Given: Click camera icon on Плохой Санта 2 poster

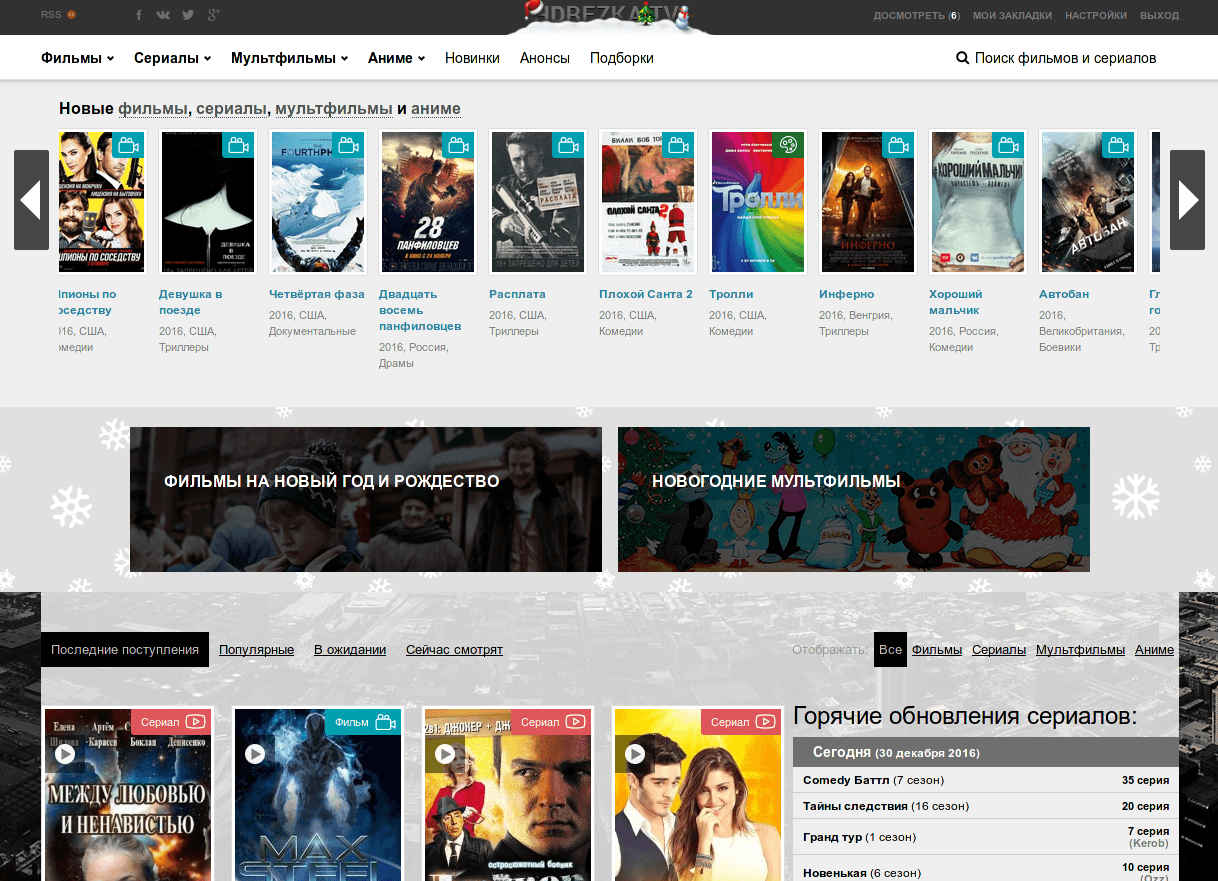Looking at the screenshot, I should [677, 146].
